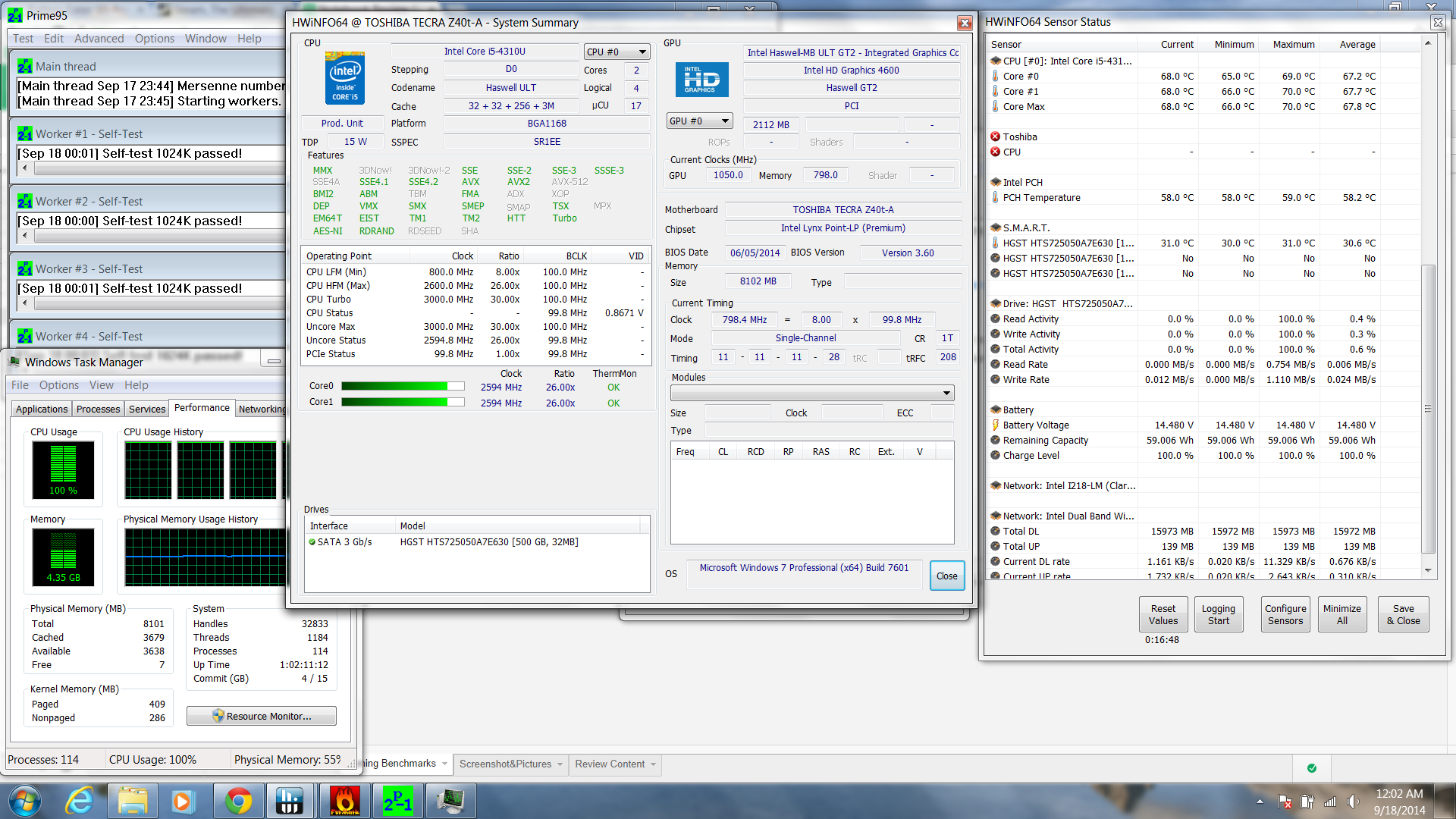Click the Intel HD Graphics logo
The image size is (1456, 819).
click(x=701, y=79)
